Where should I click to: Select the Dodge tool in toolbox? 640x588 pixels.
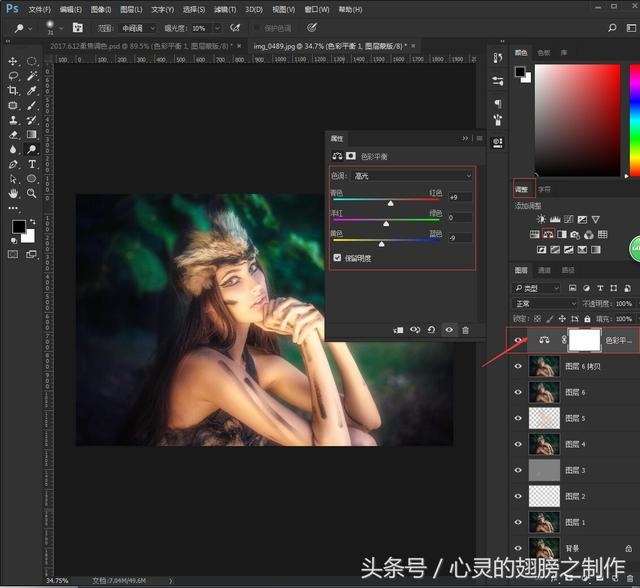[x=31, y=149]
